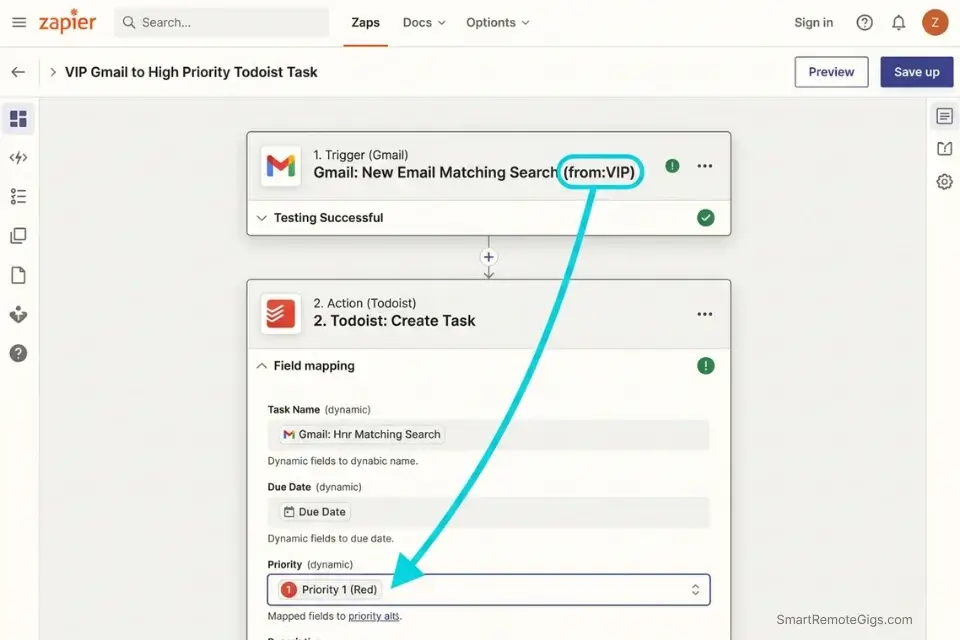Open the guide book icon on right
The image size is (960, 640).
pos(944,149)
